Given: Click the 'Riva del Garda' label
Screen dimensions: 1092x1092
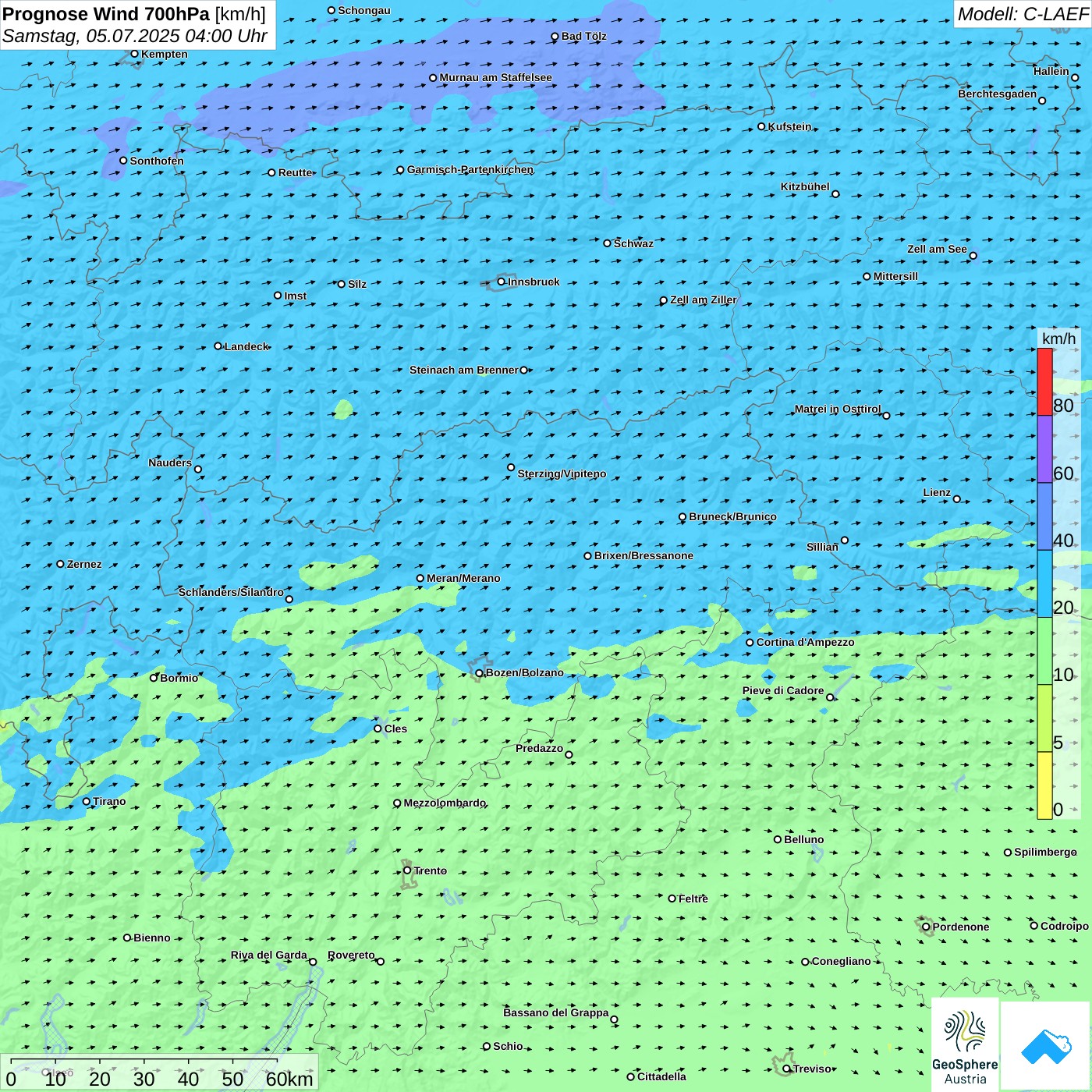Looking at the screenshot, I should [269, 955].
